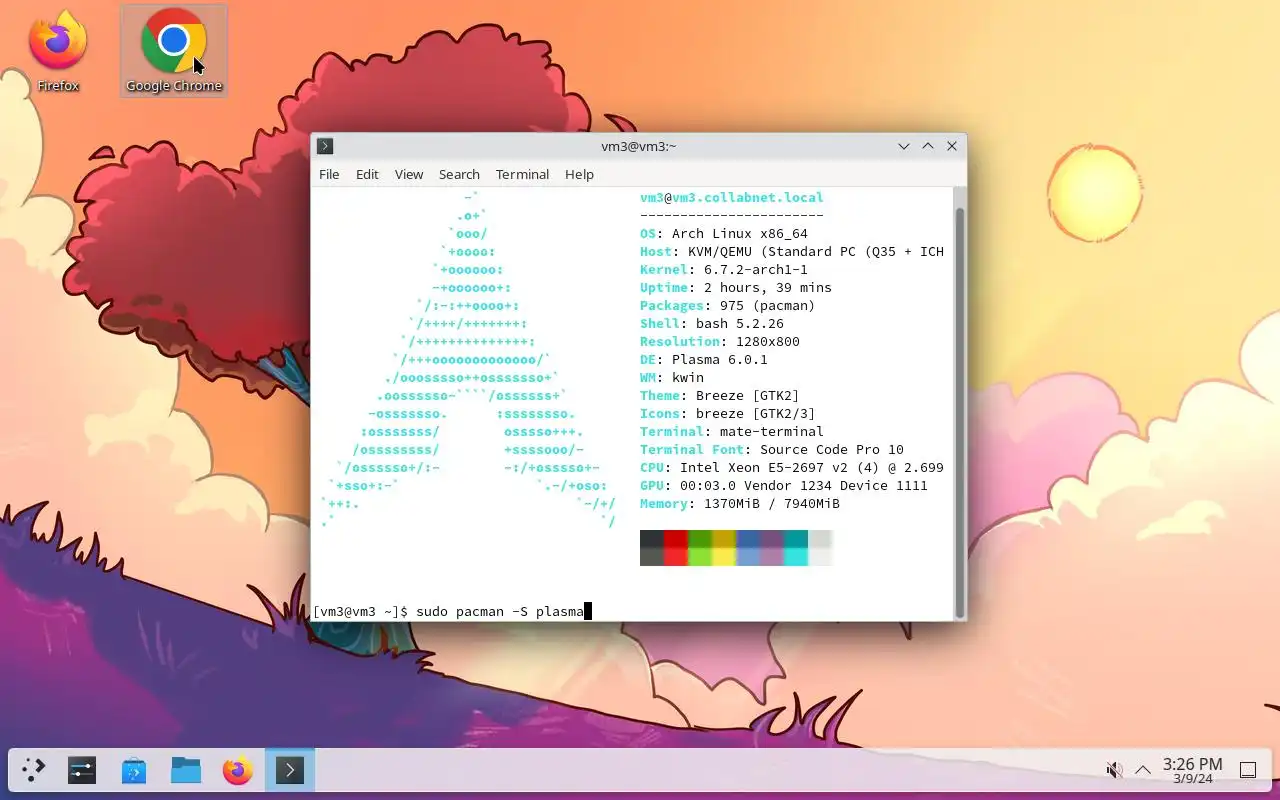
Task: Click the 'Uptime: 2 hours, 39 mins' line
Action: click(x=736, y=288)
